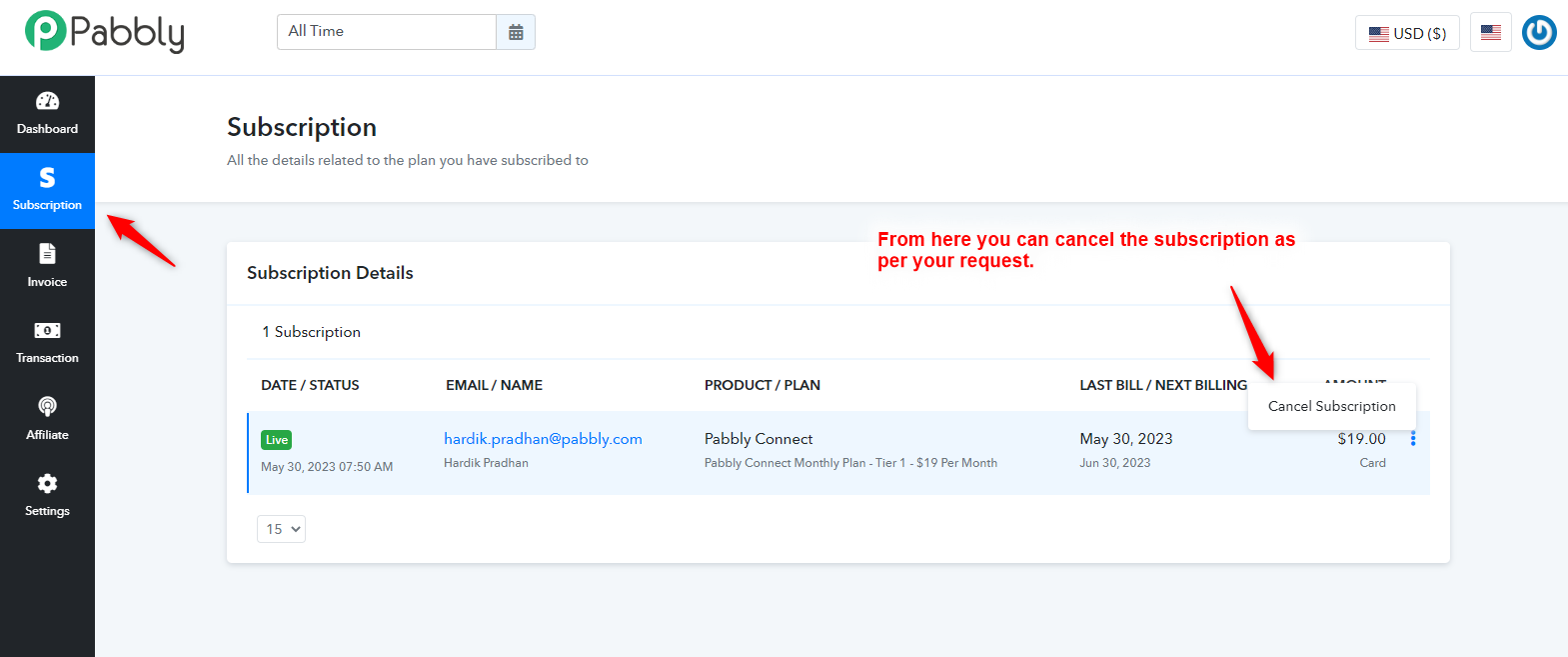Select Subscription in the sidebar
1568x657 pixels.
click(47, 191)
